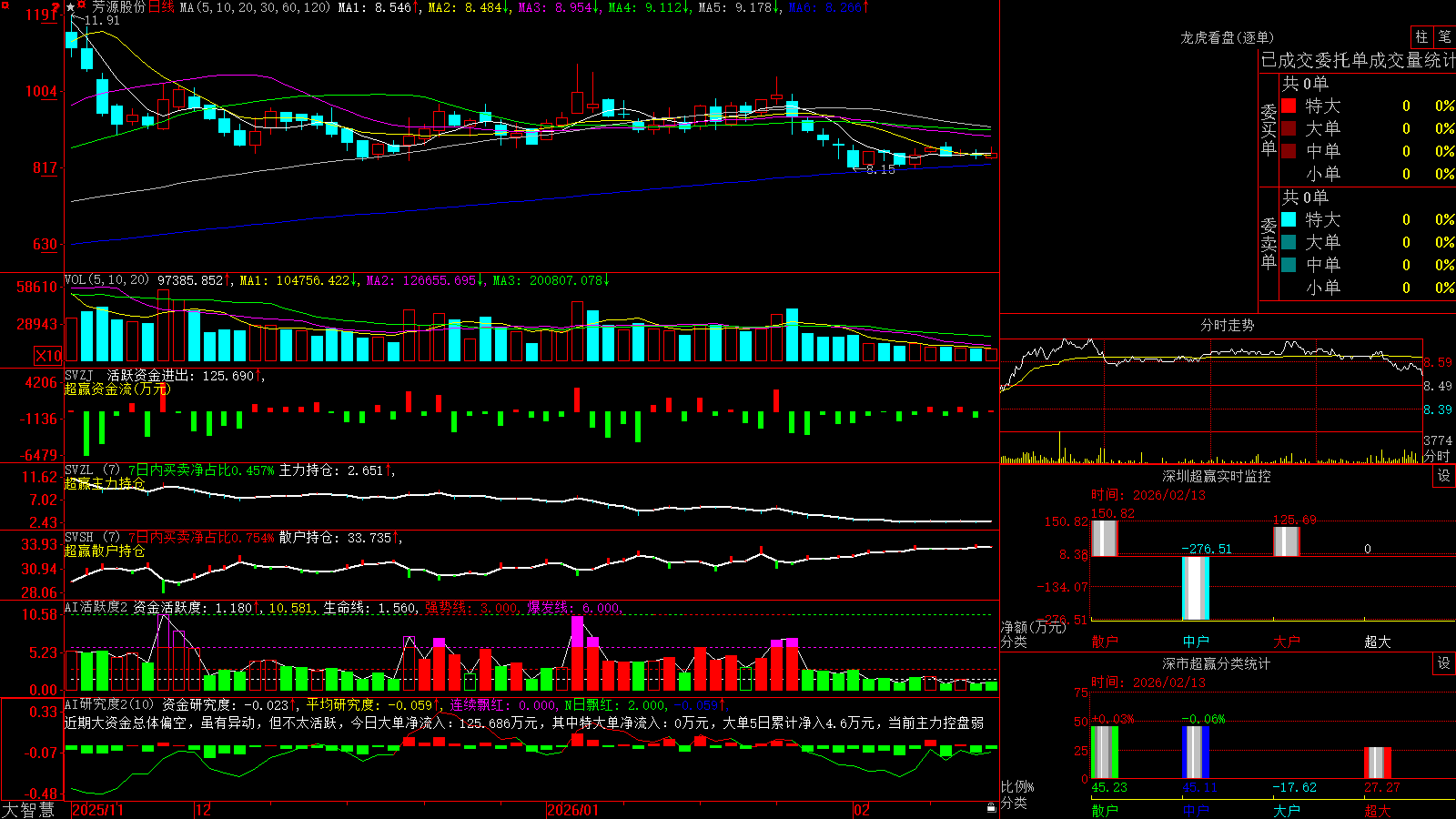This screenshot has height=819, width=1456.
Task: Click the 笔 tick-mode button
Action: point(1444,37)
